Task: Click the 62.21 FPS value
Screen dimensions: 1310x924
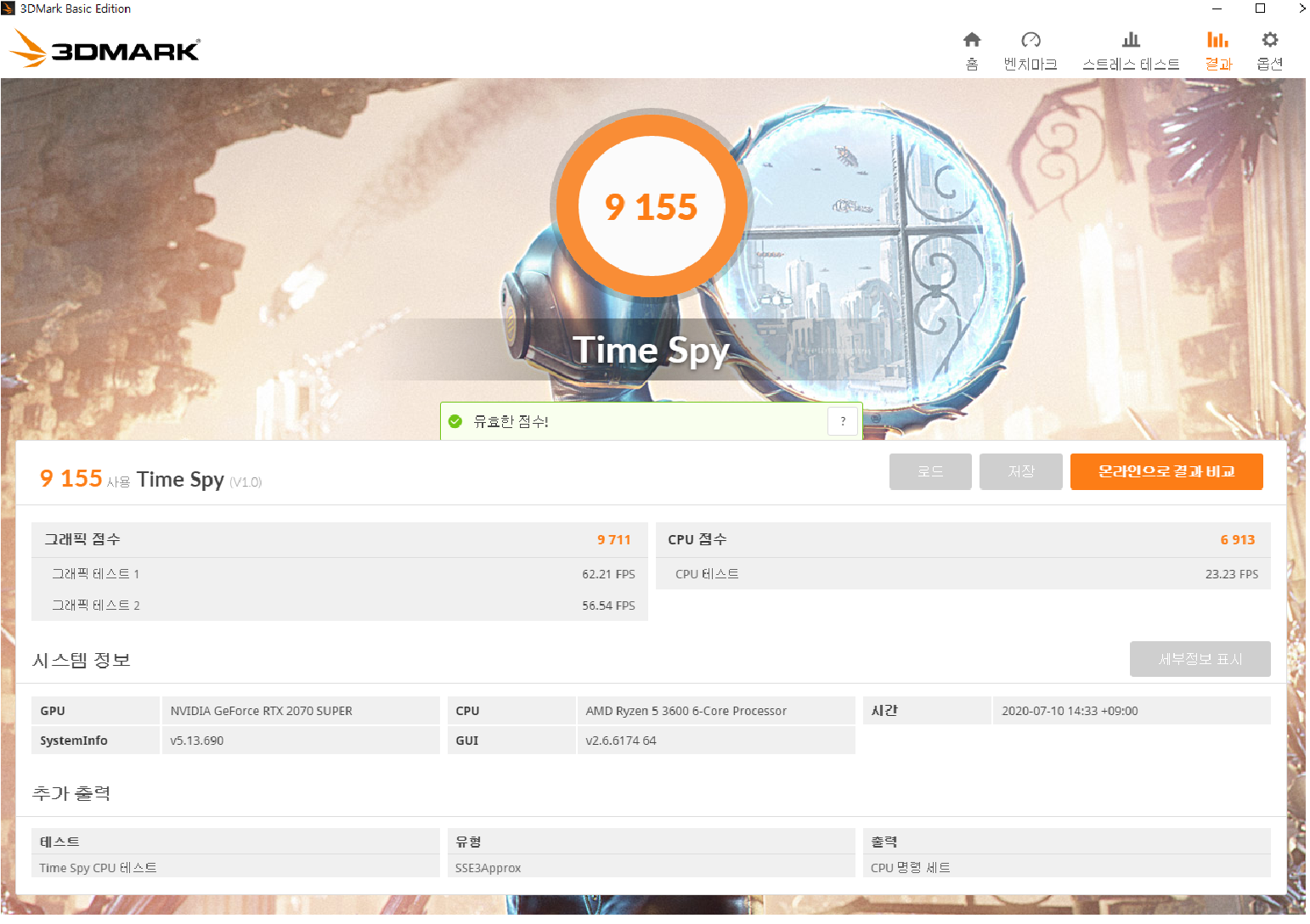Action: (x=608, y=574)
